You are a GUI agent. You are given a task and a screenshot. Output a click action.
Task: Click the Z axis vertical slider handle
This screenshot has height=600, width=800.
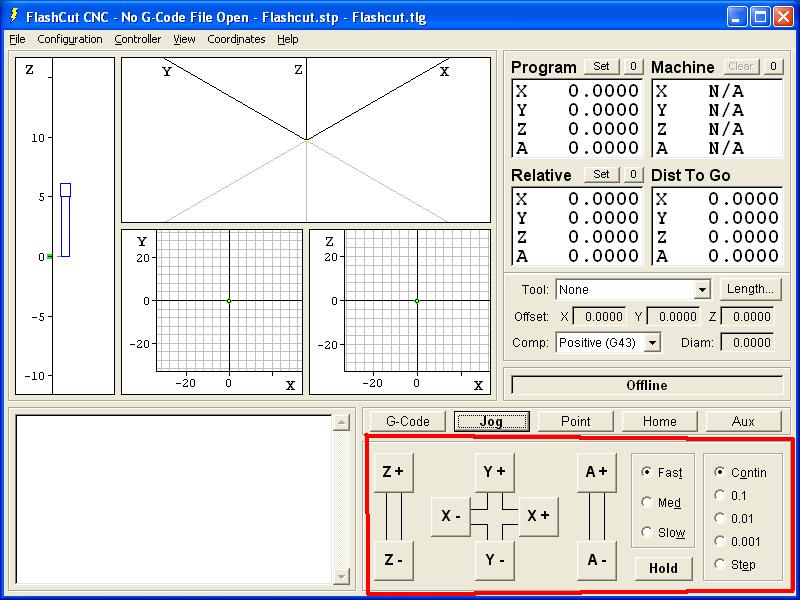[x=65, y=190]
